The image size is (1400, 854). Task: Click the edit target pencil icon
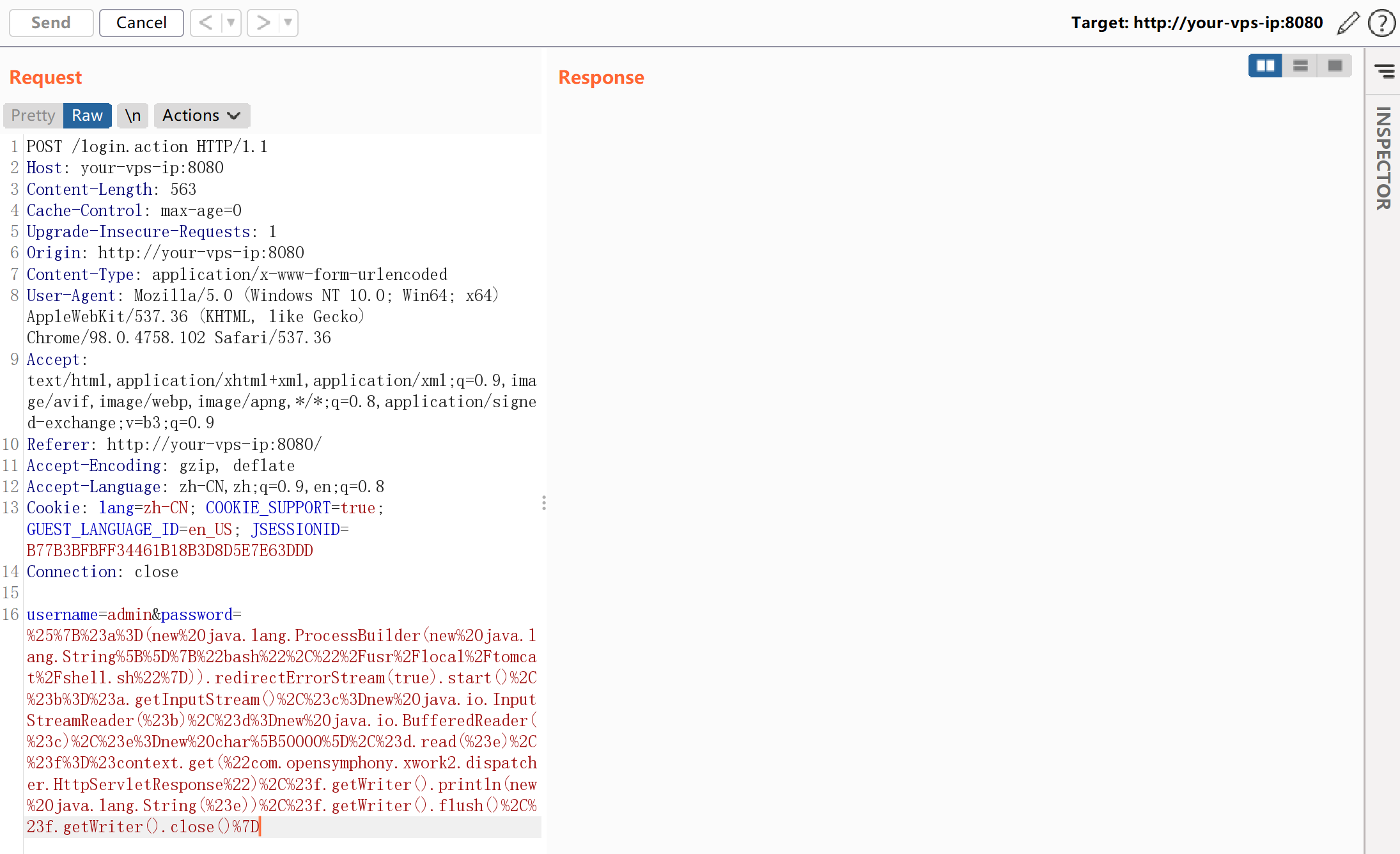click(x=1348, y=23)
